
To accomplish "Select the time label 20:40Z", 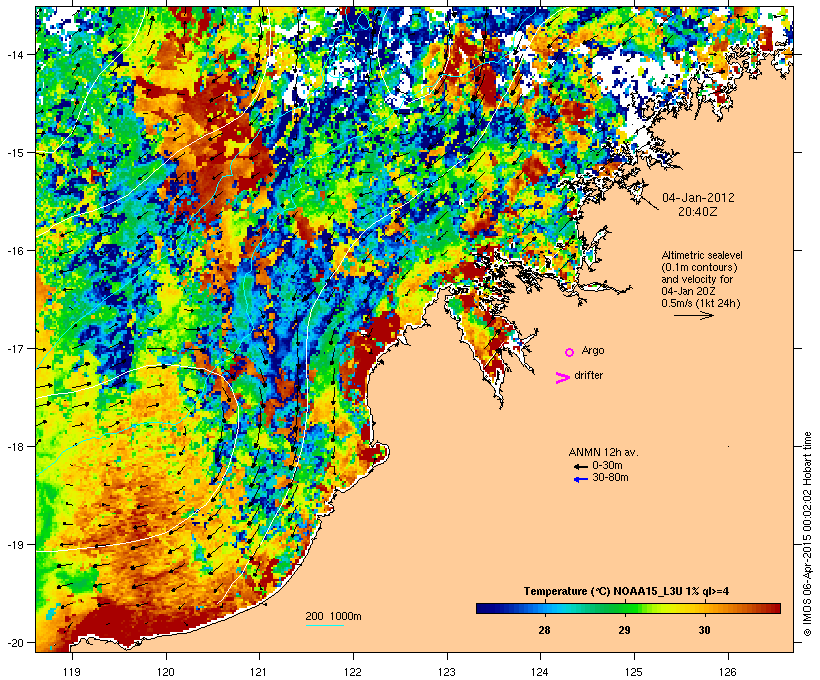I will point(698,212).
